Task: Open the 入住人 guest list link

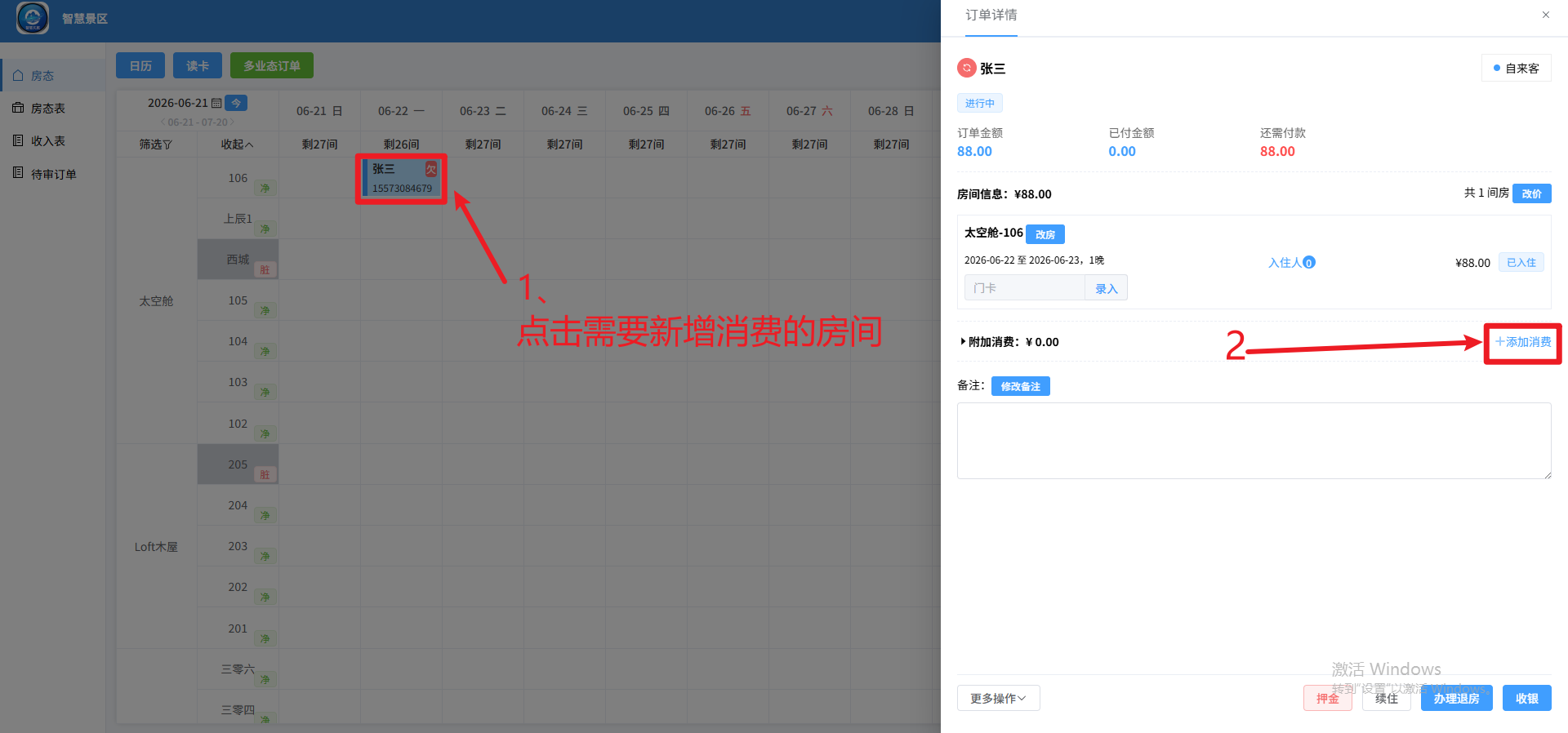Action: tap(1291, 263)
